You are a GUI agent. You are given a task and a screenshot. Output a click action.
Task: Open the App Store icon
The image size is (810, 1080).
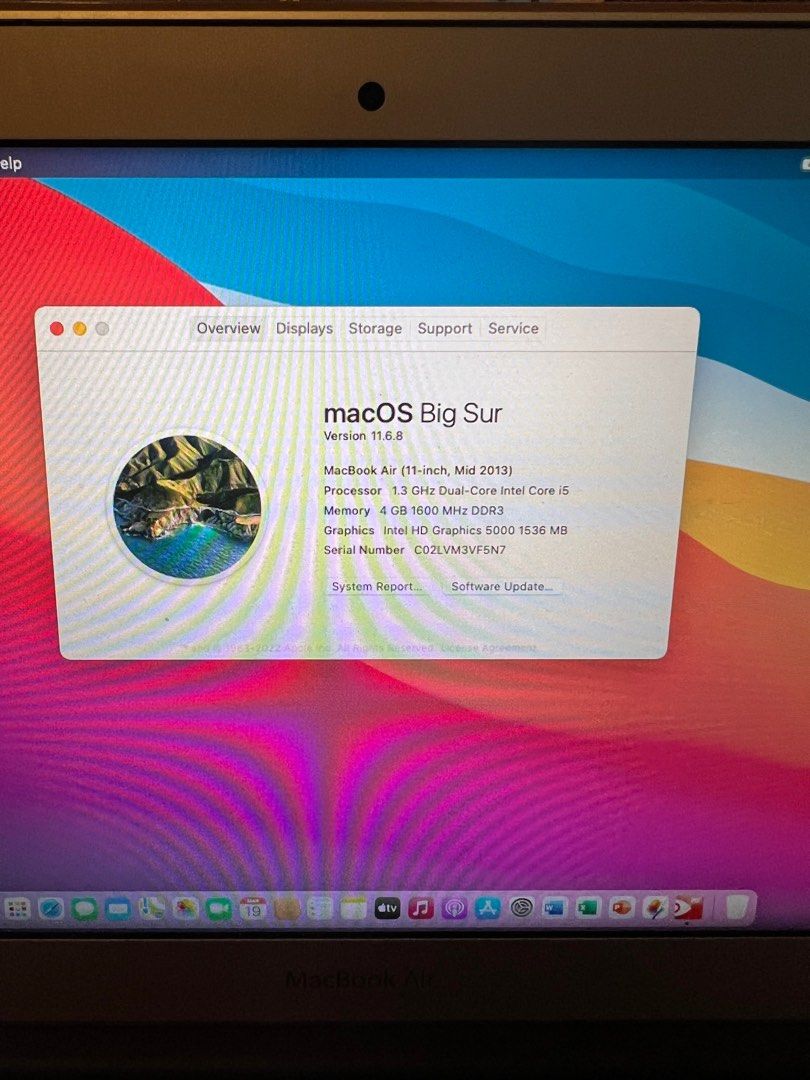pyautogui.click(x=488, y=909)
